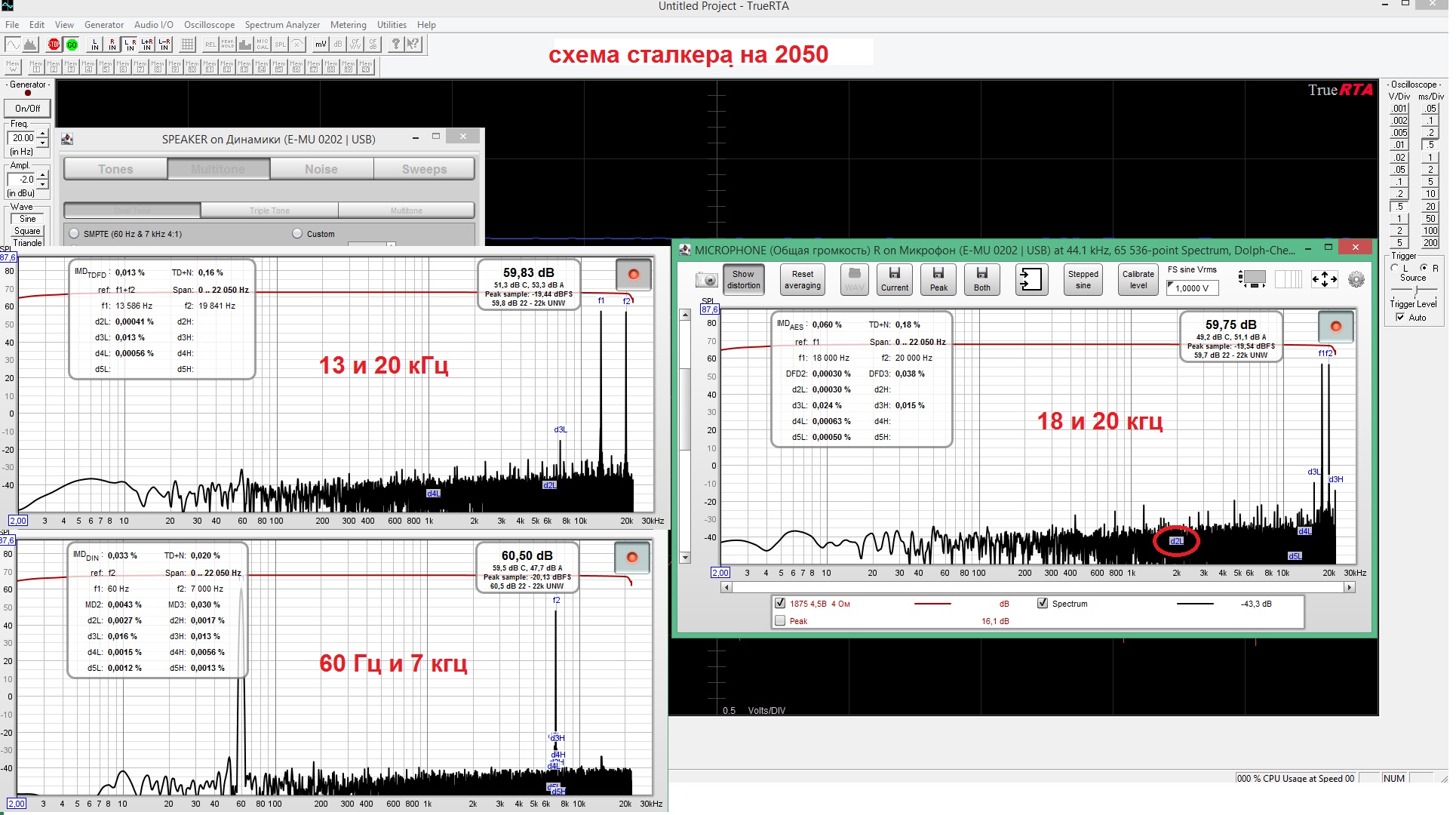The image size is (1456, 815).
Task: Click the red STOP button in toolbar
Action: point(54,45)
